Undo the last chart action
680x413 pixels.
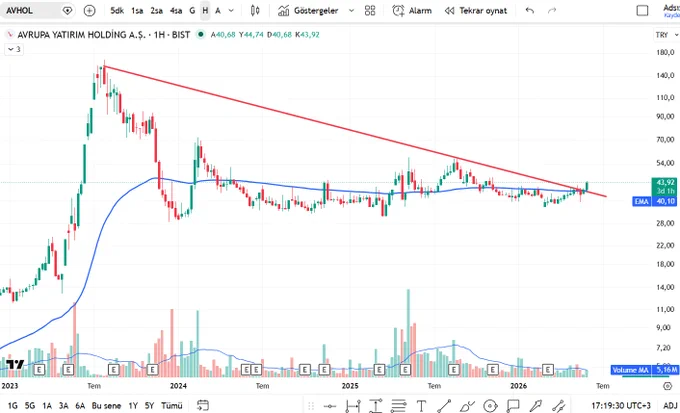pyautogui.click(x=530, y=11)
